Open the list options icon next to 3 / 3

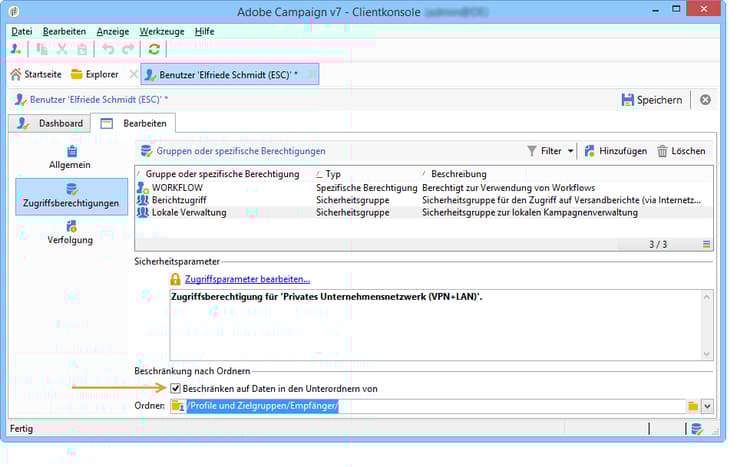click(706, 244)
